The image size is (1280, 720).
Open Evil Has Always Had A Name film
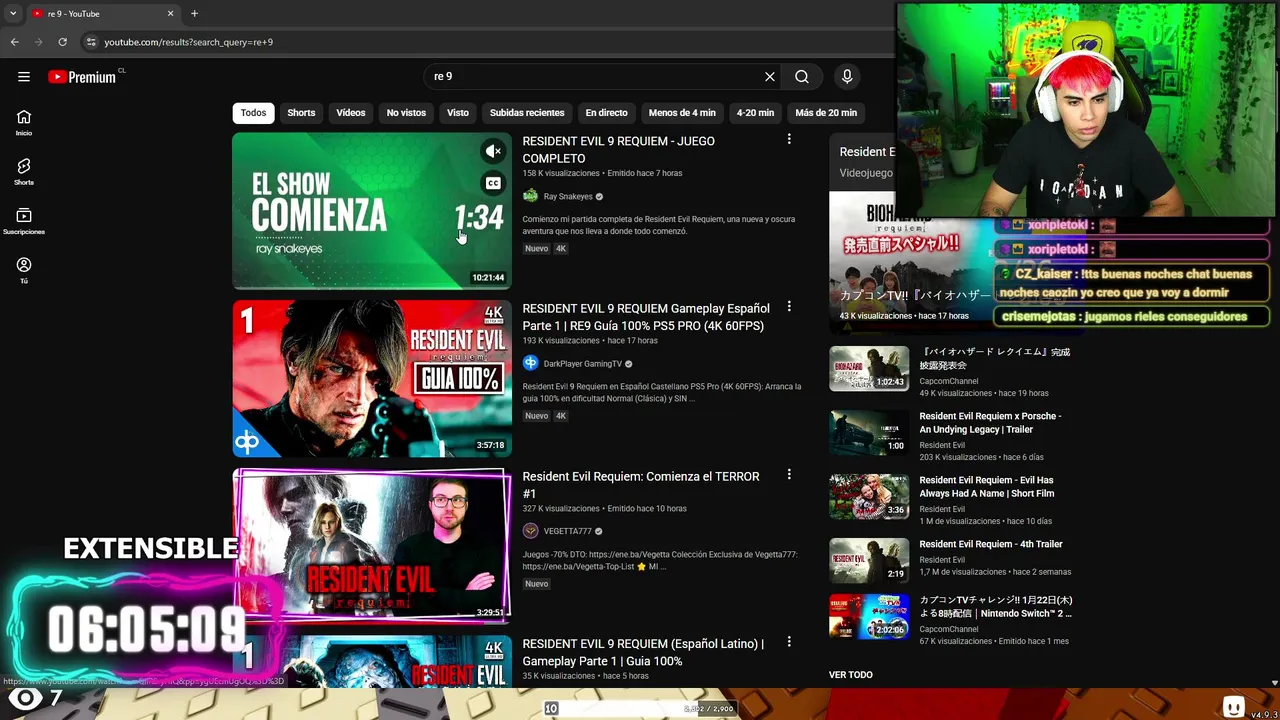tap(986, 486)
